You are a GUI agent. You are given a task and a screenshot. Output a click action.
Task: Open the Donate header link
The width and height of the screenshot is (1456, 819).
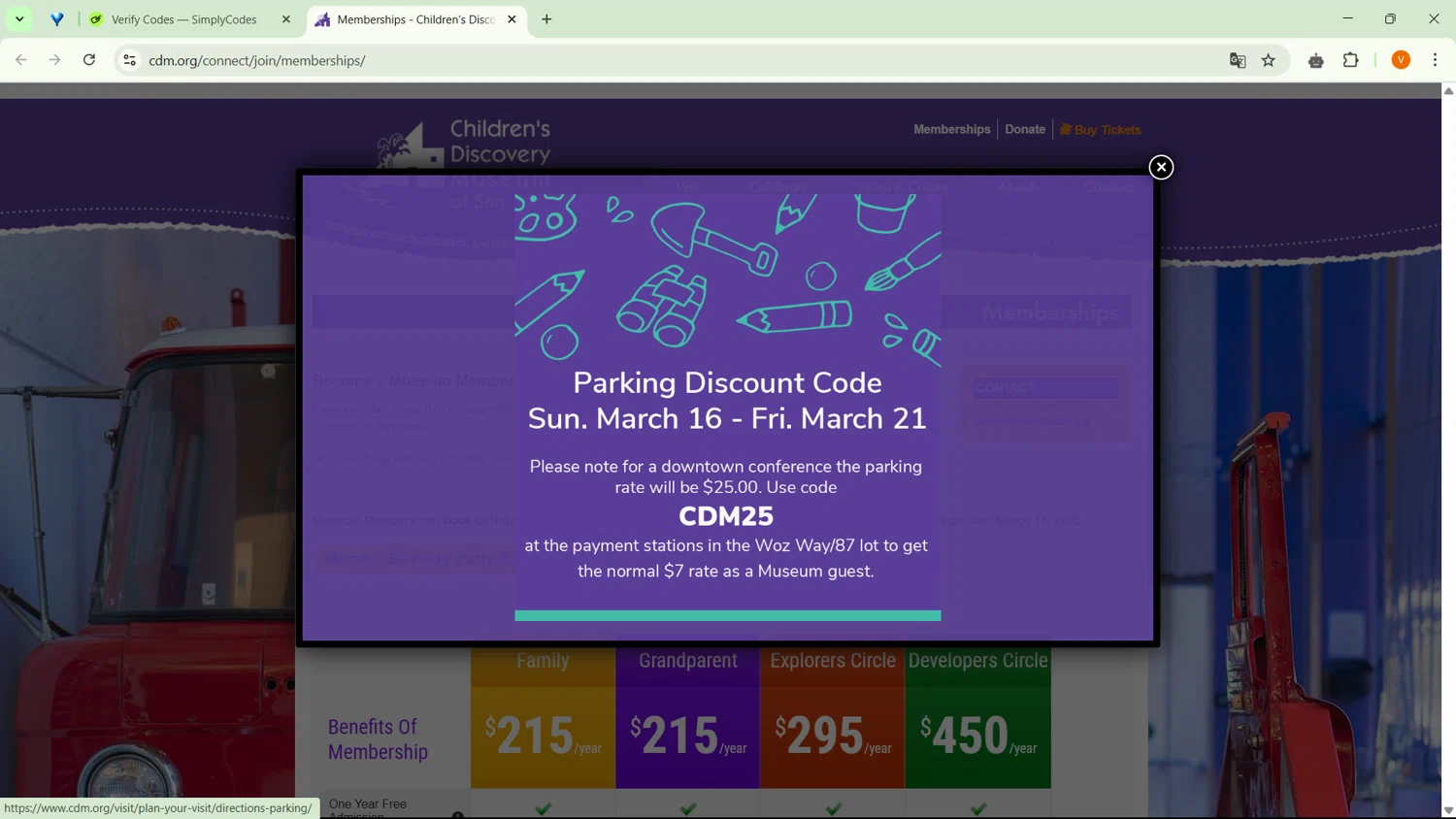(1025, 129)
